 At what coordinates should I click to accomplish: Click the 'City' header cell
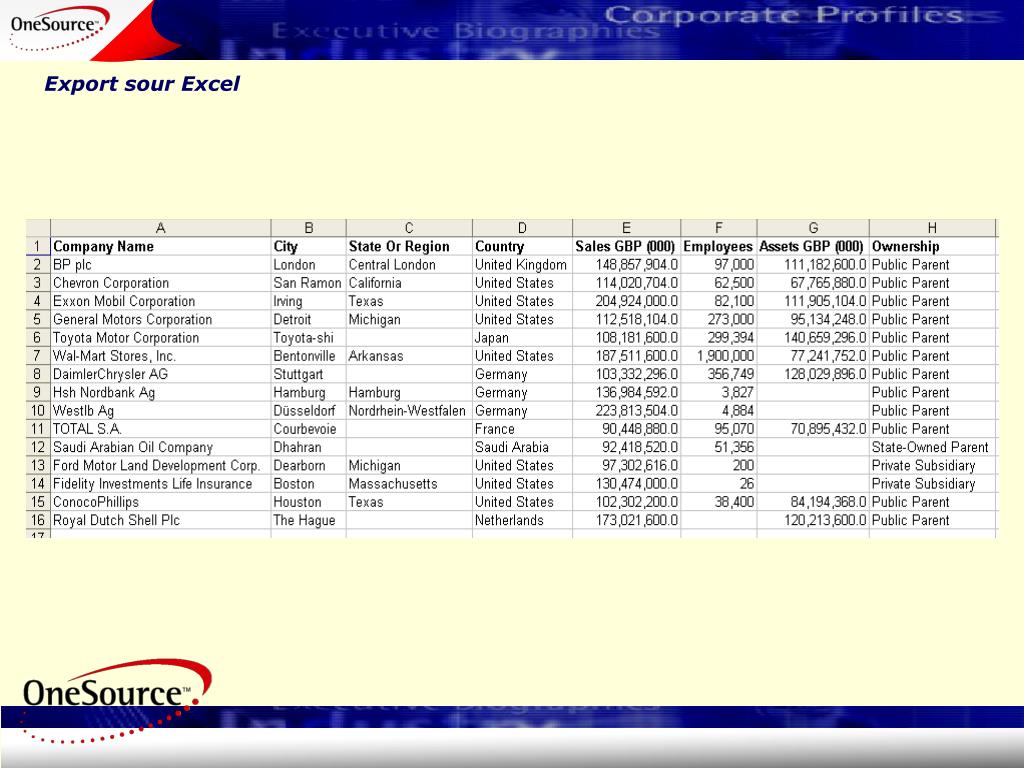pos(308,246)
